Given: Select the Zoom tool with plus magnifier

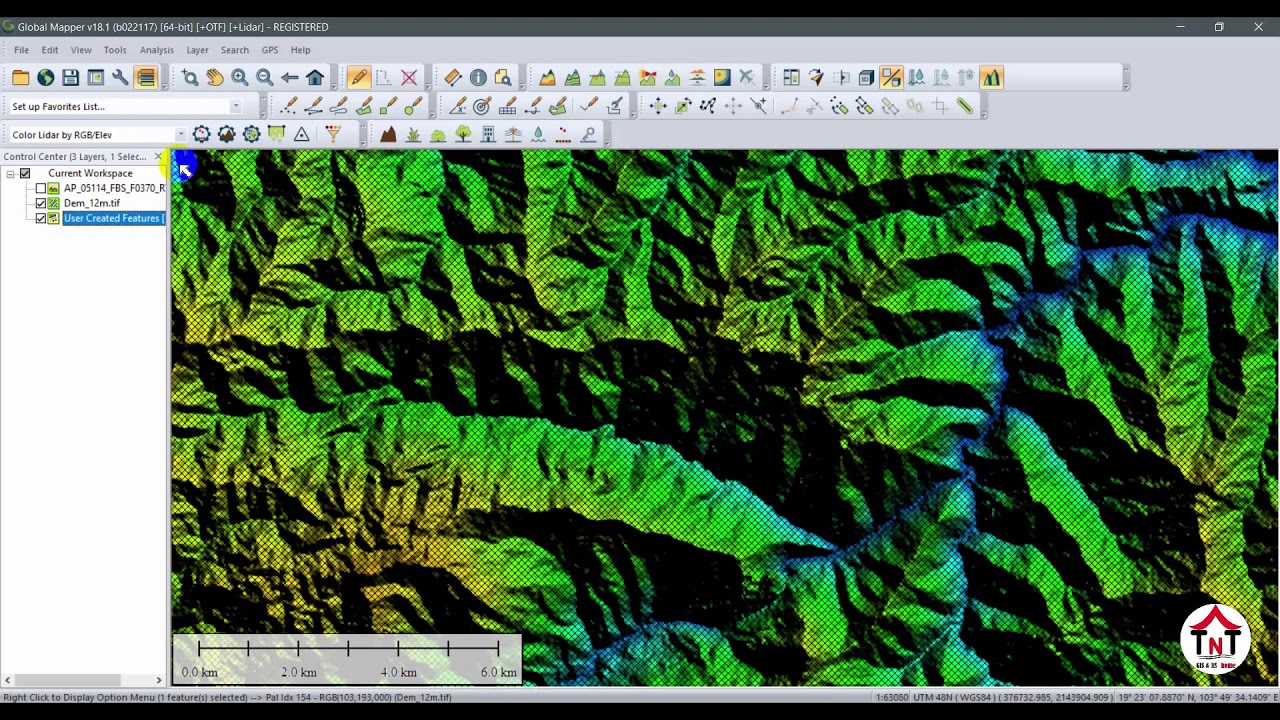Looking at the screenshot, I should [190, 78].
